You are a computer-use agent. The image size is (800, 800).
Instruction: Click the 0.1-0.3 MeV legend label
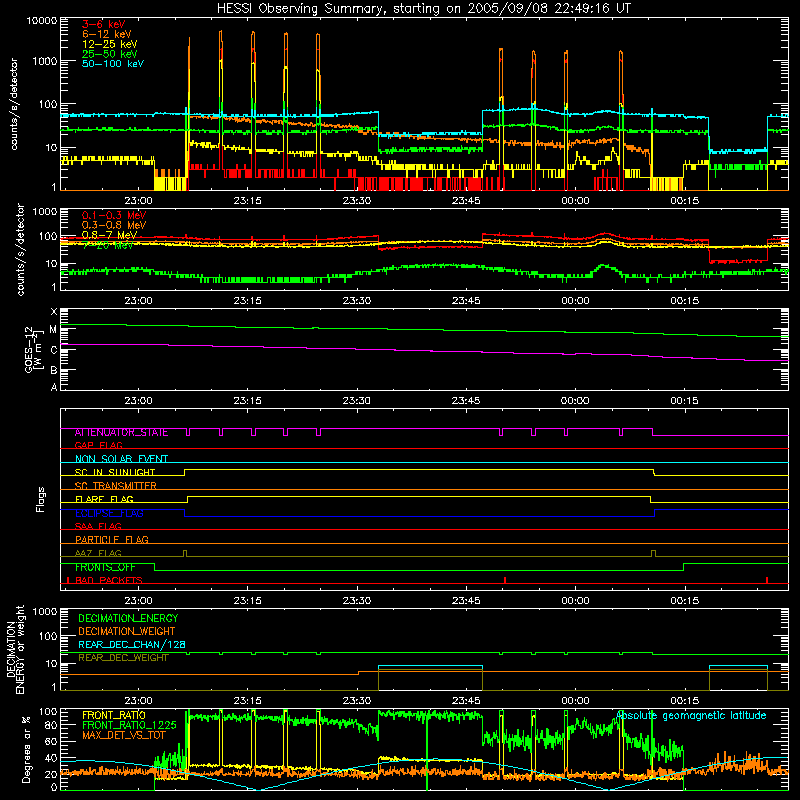coord(114,215)
